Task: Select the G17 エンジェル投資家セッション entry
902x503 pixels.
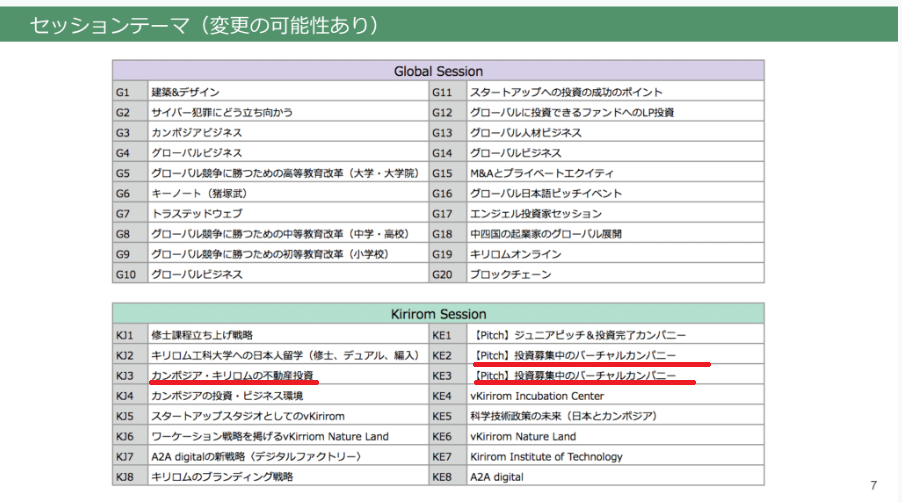Action: coord(536,213)
